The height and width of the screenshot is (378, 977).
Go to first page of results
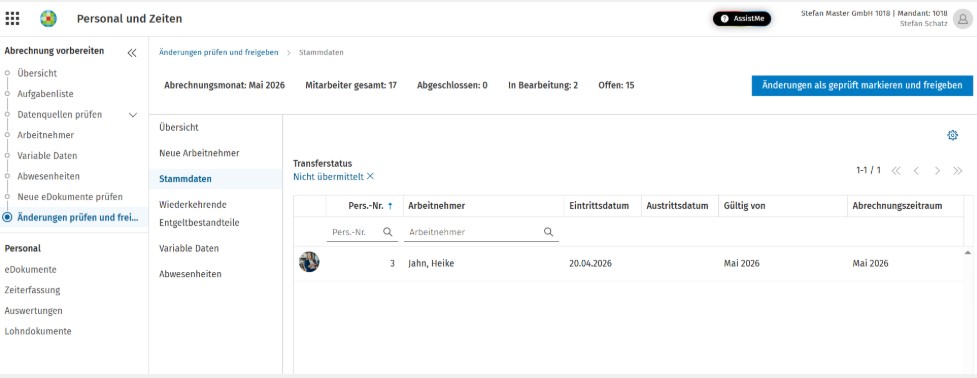[895, 171]
